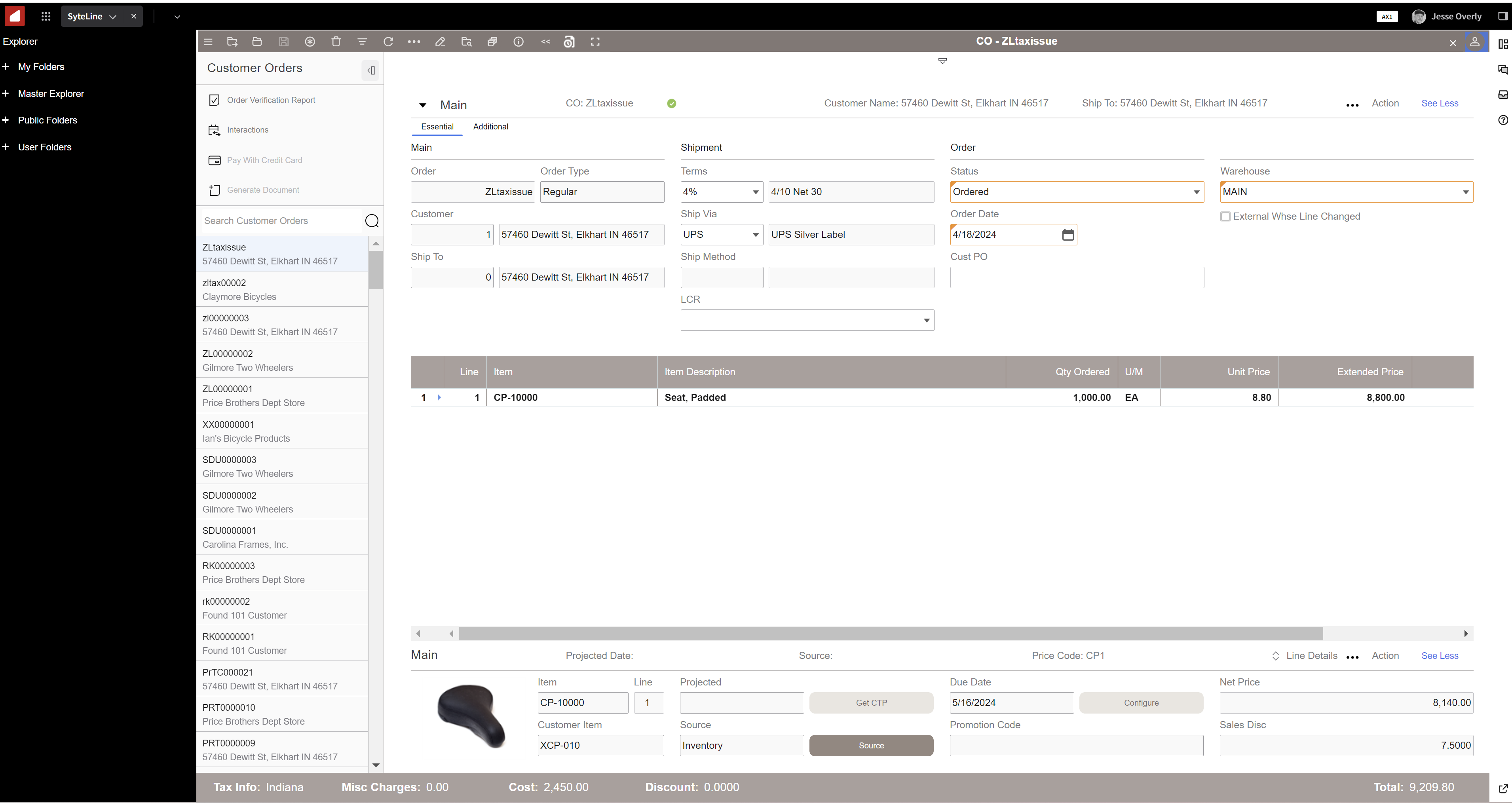Viewport: 1512px width, 803px height.
Task: Click See Less link in order header
Action: click(x=1439, y=103)
